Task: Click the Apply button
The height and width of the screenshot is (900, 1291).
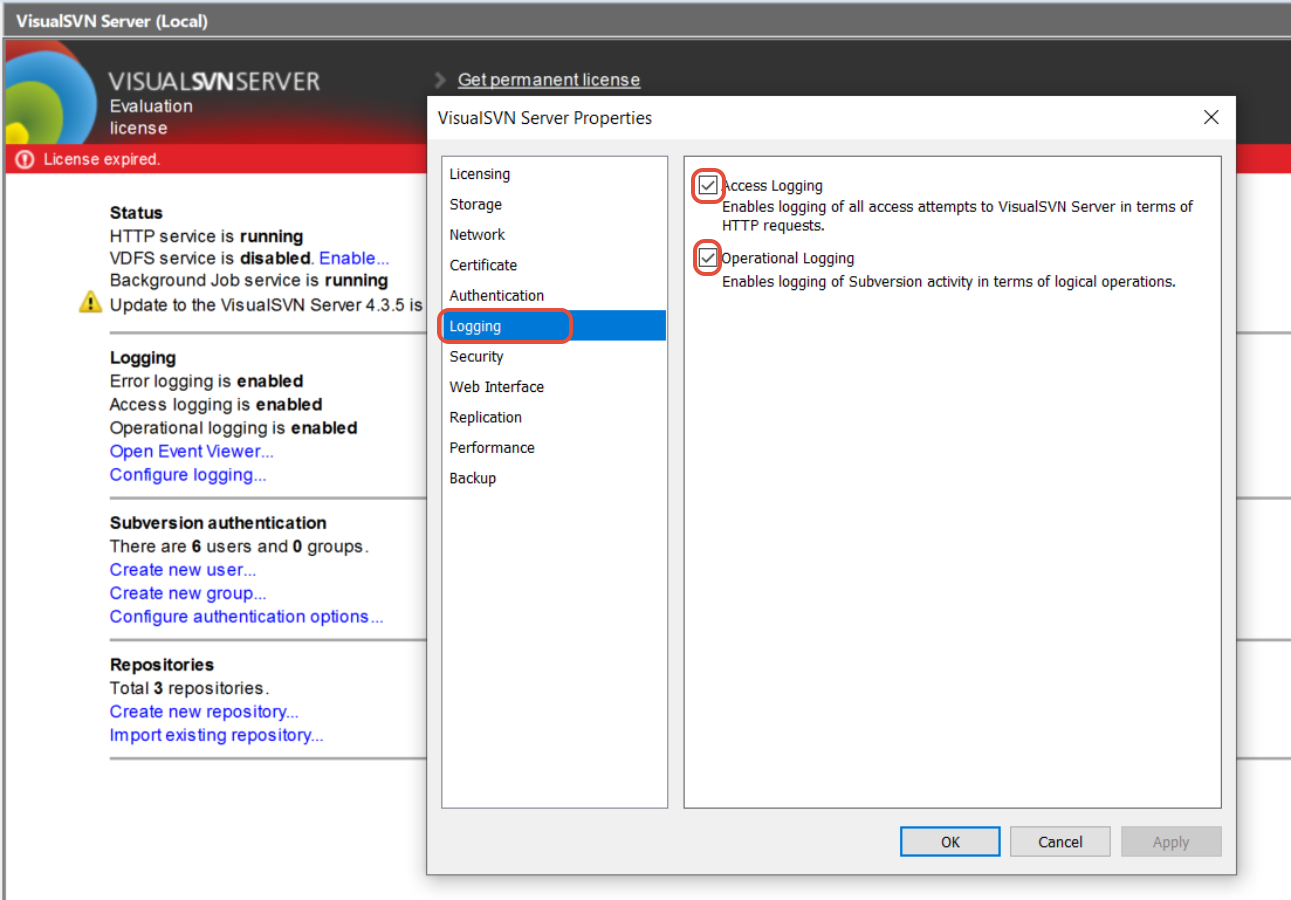Action: pos(1171,841)
